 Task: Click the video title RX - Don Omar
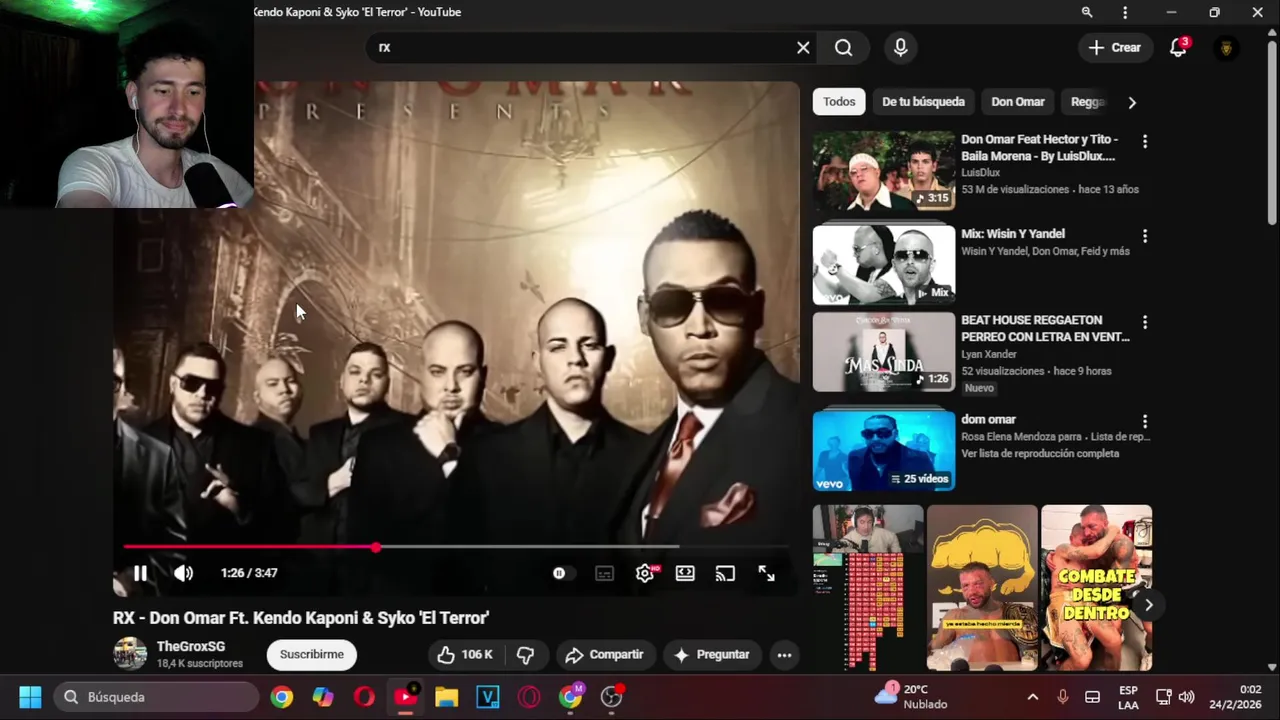tap(301, 618)
